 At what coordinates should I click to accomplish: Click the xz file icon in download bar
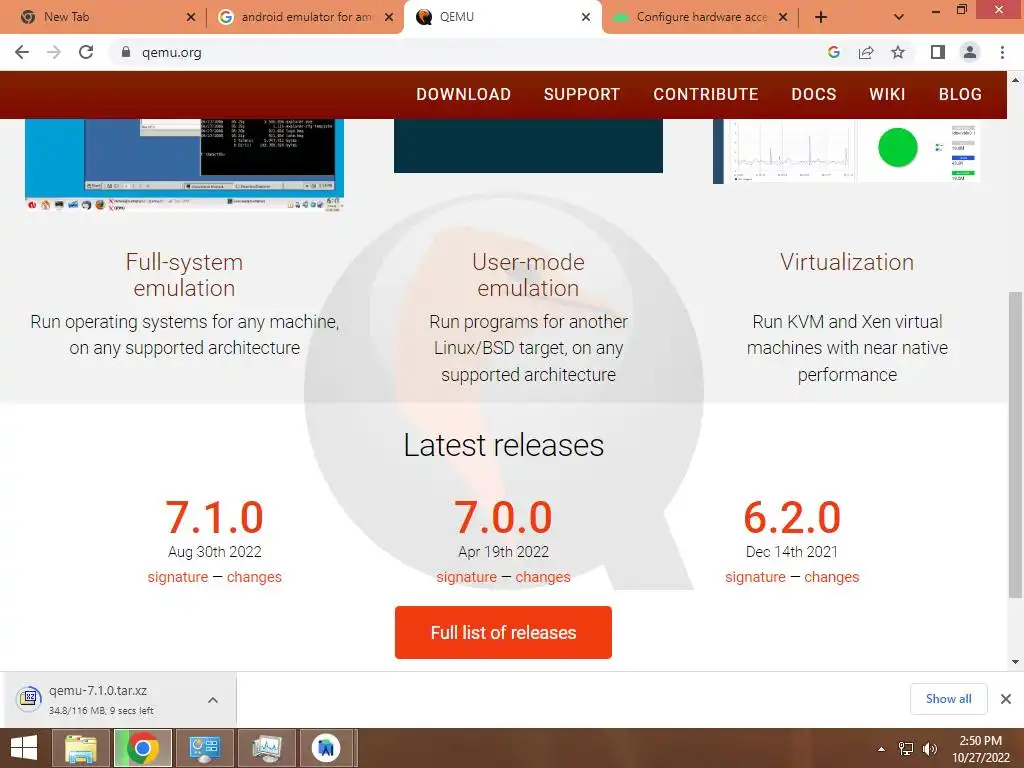pos(29,699)
